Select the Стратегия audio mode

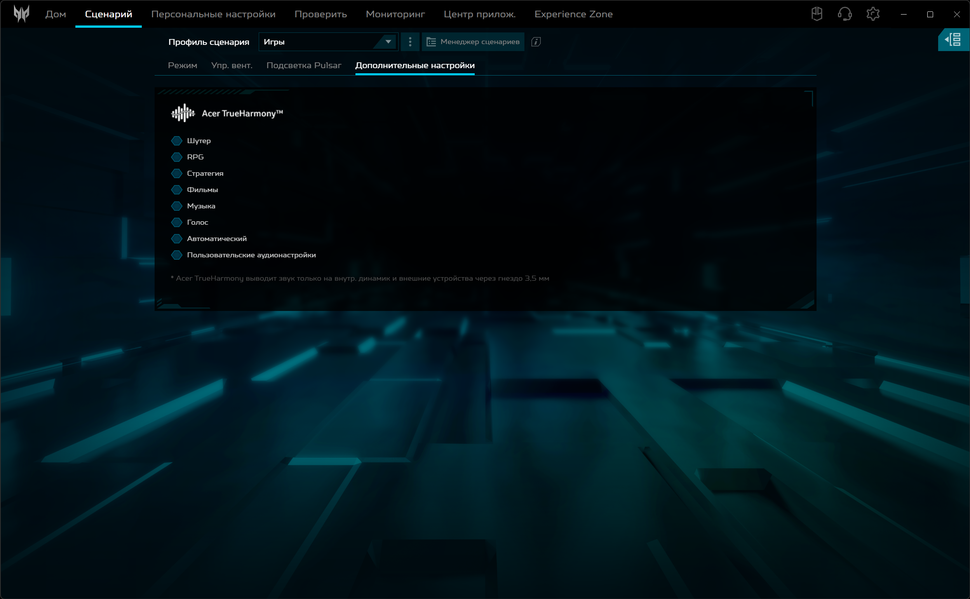(x=197, y=173)
